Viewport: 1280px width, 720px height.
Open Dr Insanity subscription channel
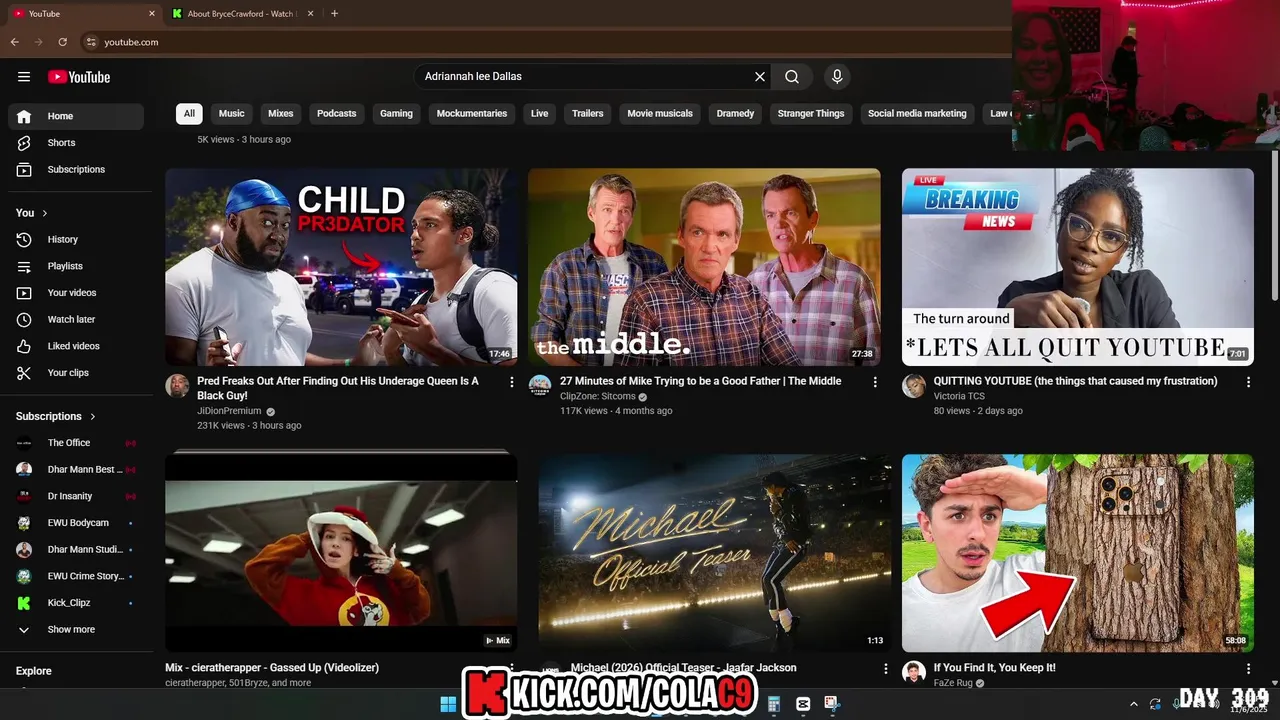click(76, 496)
